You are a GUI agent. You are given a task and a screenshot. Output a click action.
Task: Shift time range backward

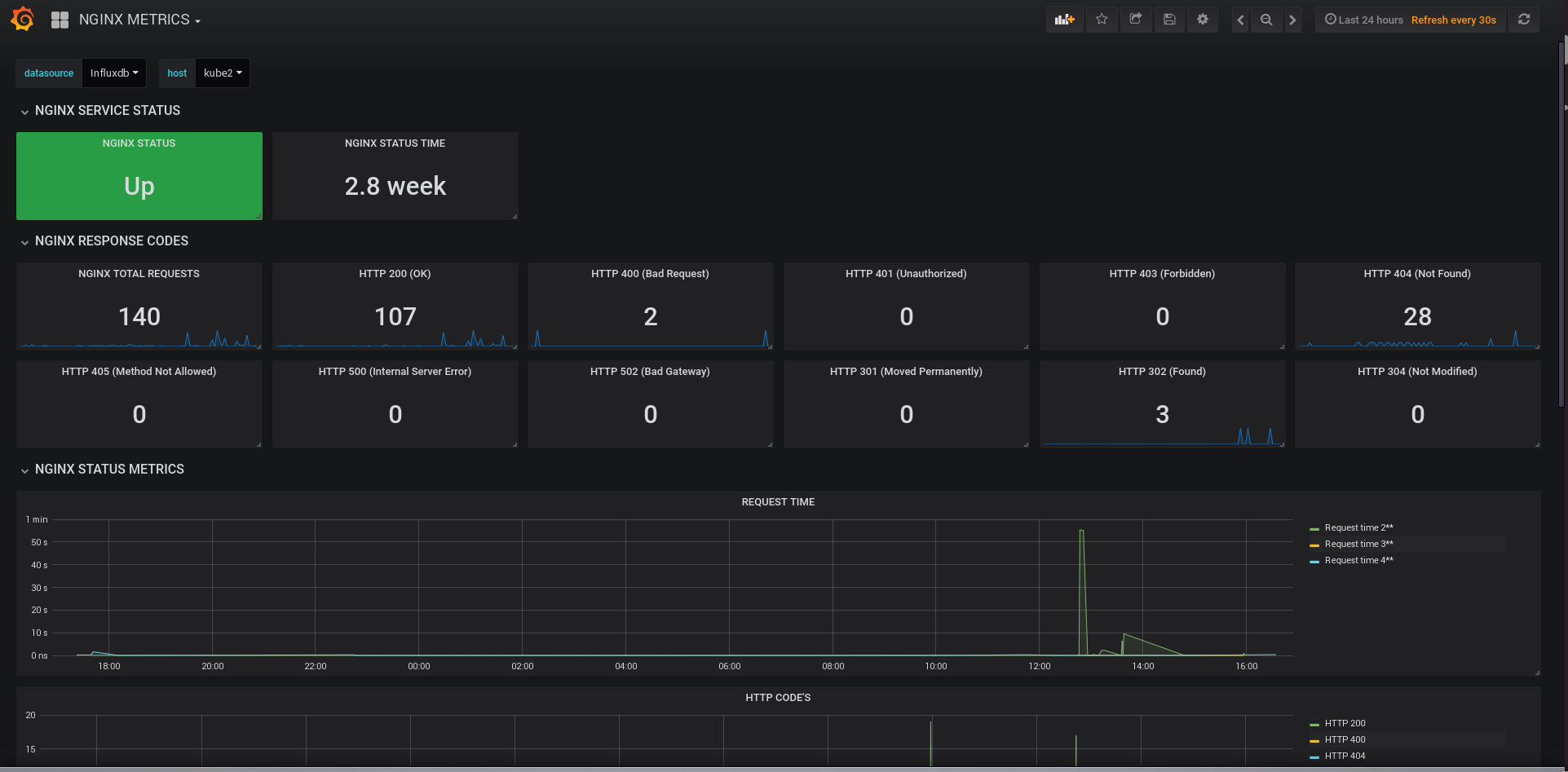pos(1240,20)
